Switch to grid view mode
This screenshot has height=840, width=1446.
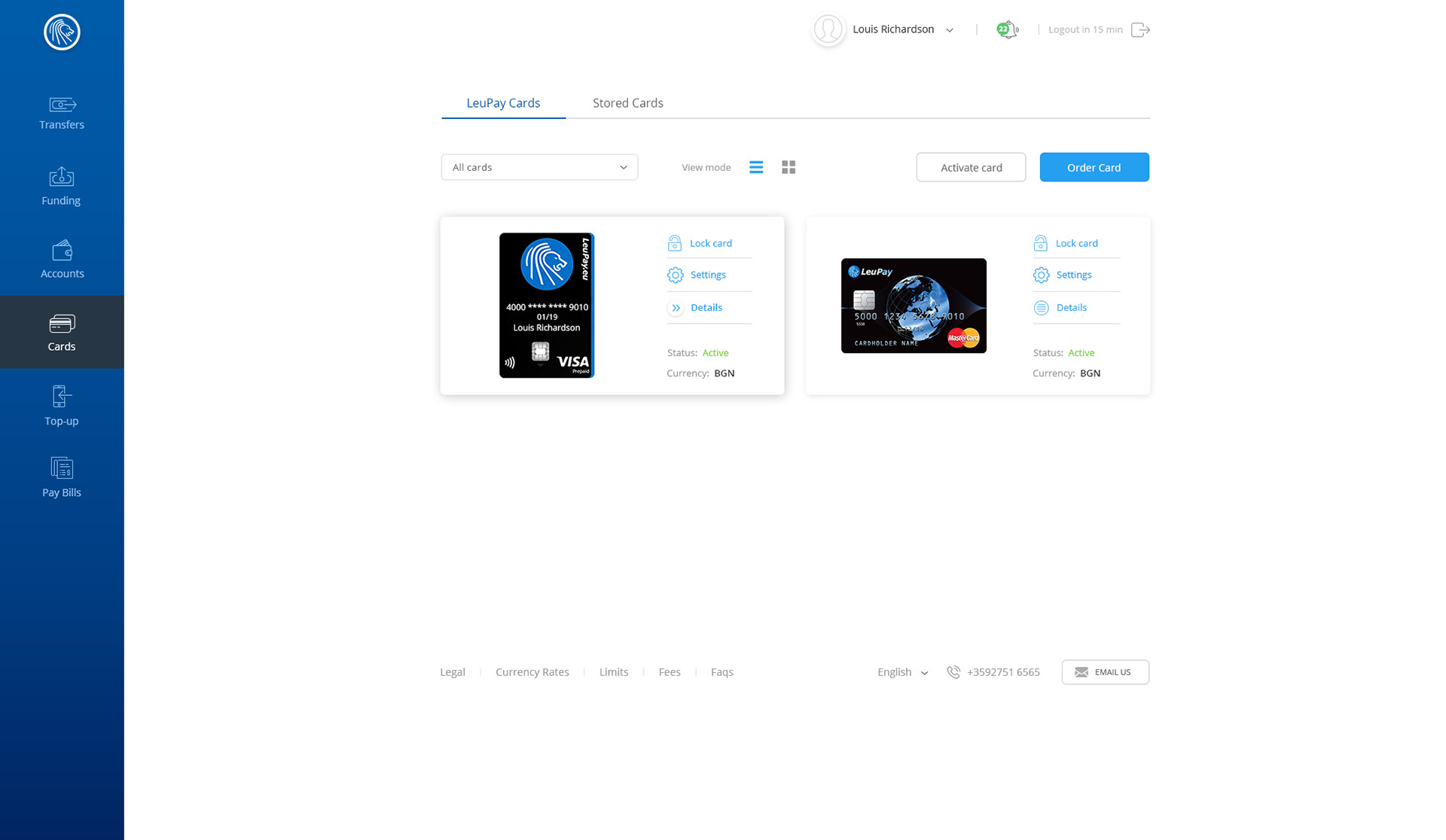point(789,167)
